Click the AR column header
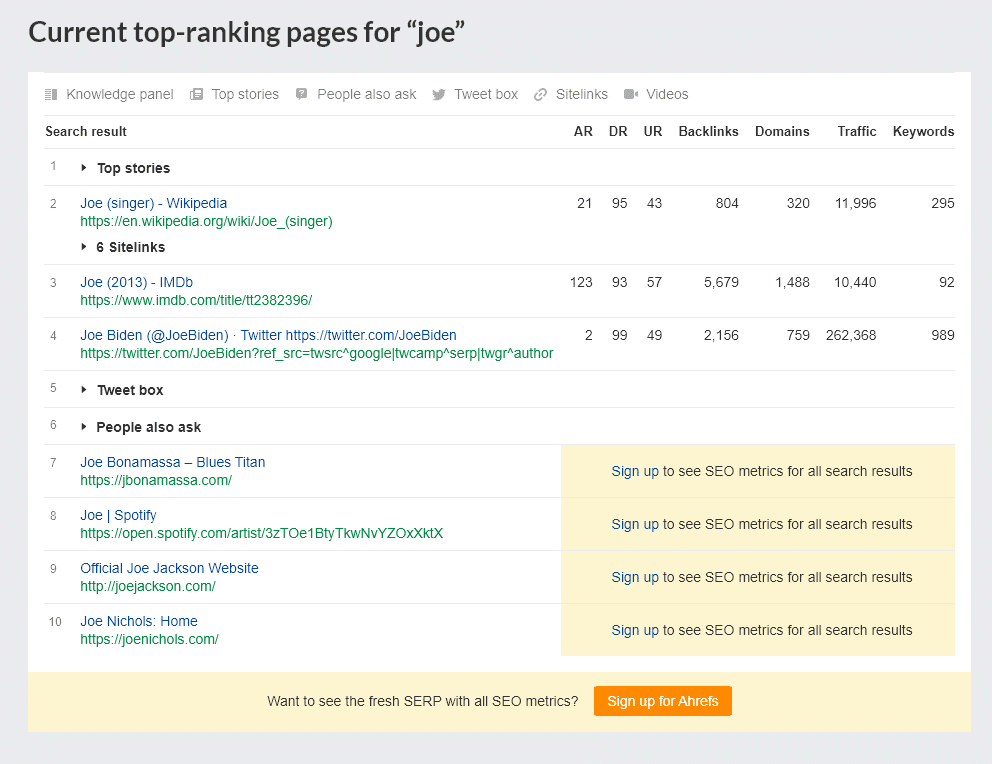This screenshot has width=992, height=764. click(583, 132)
